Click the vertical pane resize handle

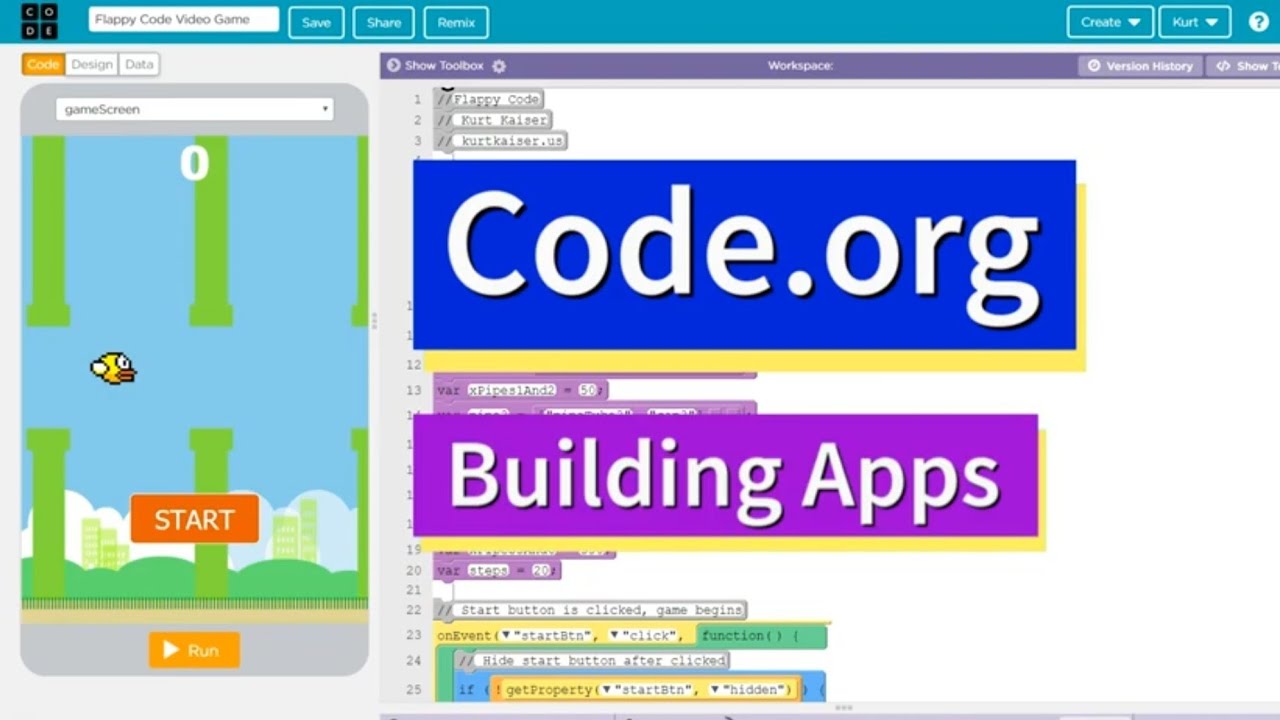[374, 320]
